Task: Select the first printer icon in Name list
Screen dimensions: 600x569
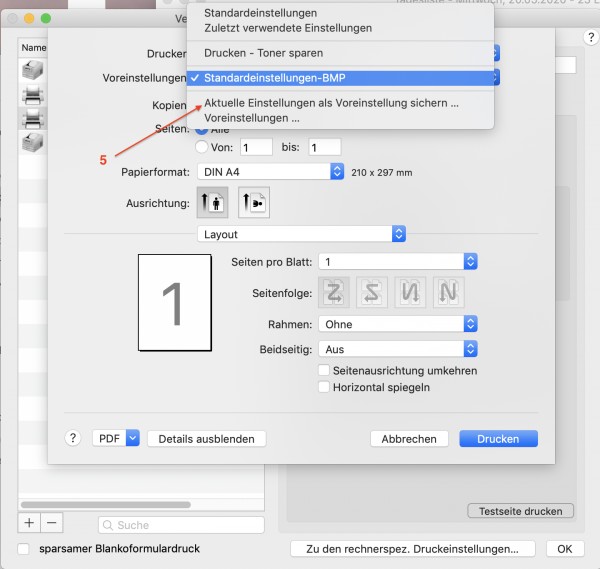Action: 33,70
